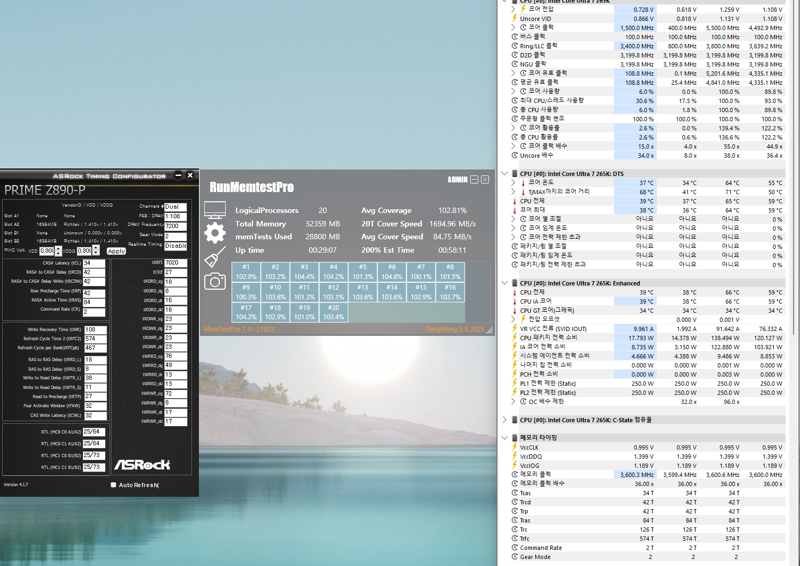Expand the 코어 클럭 row
The image size is (800, 566).
(513, 28)
